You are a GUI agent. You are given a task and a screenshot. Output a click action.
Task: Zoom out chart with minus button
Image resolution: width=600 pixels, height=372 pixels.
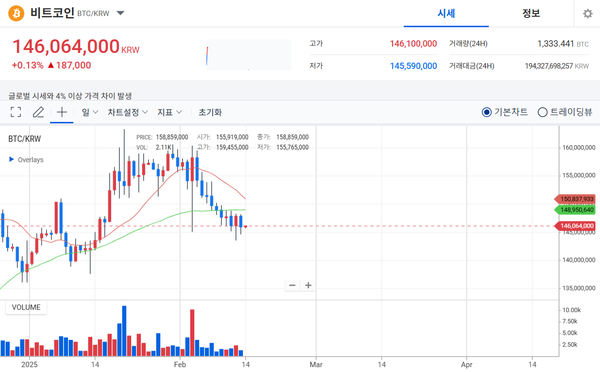tap(292, 286)
